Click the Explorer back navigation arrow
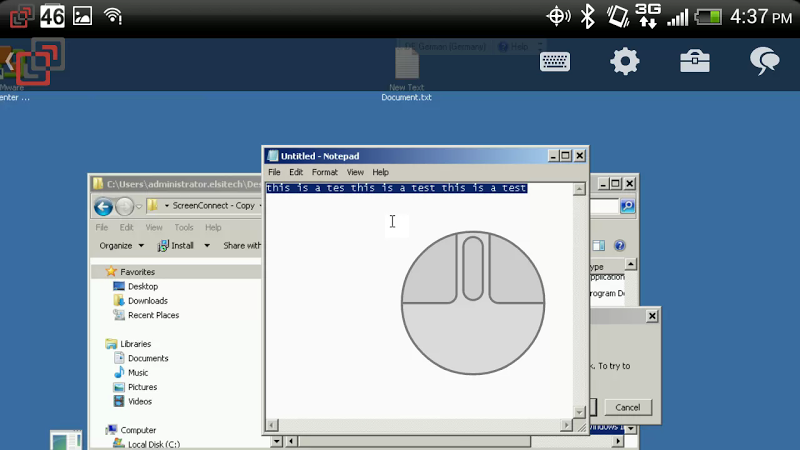Image resolution: width=800 pixels, height=450 pixels. pyautogui.click(x=103, y=206)
